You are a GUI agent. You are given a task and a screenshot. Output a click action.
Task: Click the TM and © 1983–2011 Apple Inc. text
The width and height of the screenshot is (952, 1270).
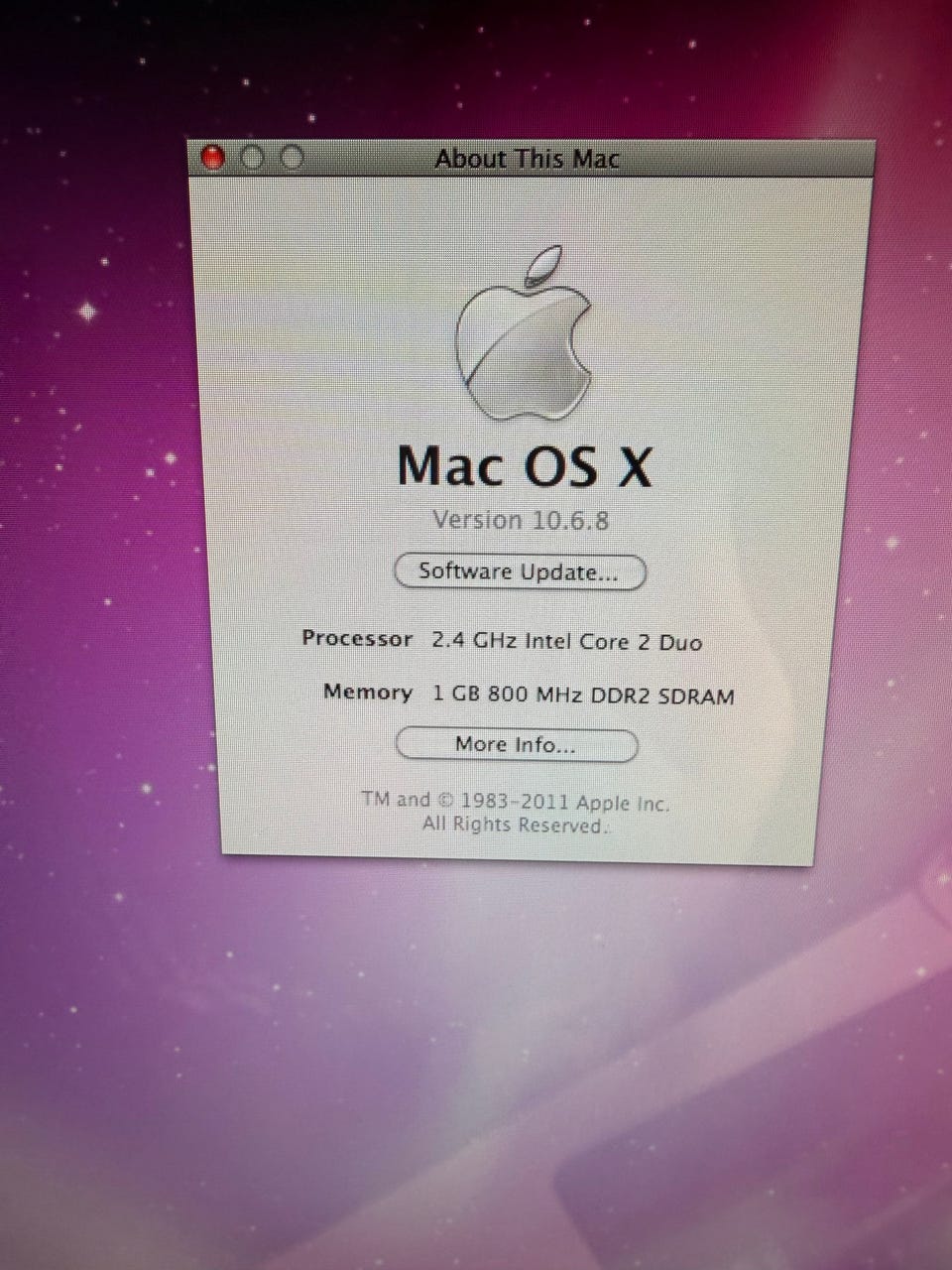[x=516, y=802]
